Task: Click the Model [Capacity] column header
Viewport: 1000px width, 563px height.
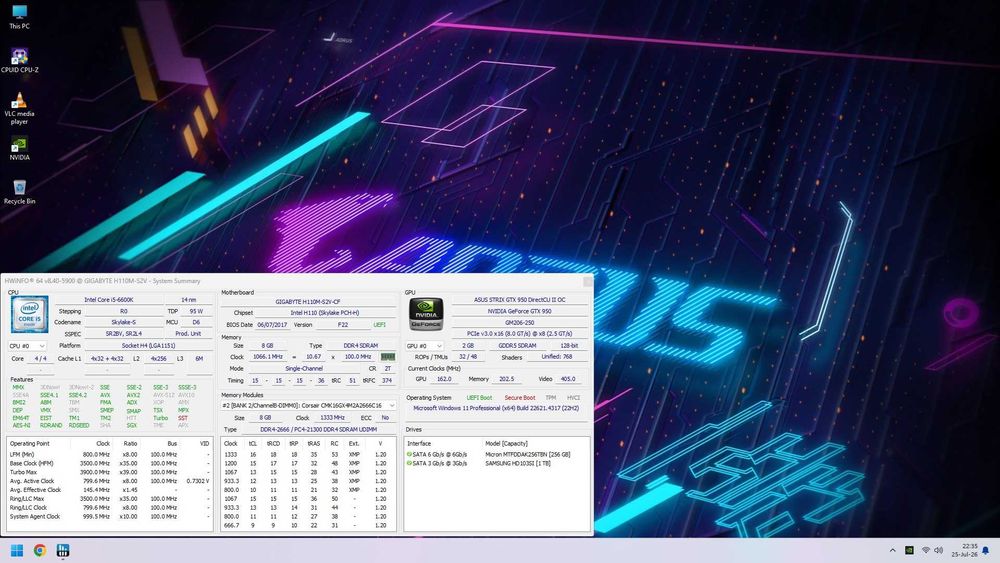Action: [x=506, y=444]
